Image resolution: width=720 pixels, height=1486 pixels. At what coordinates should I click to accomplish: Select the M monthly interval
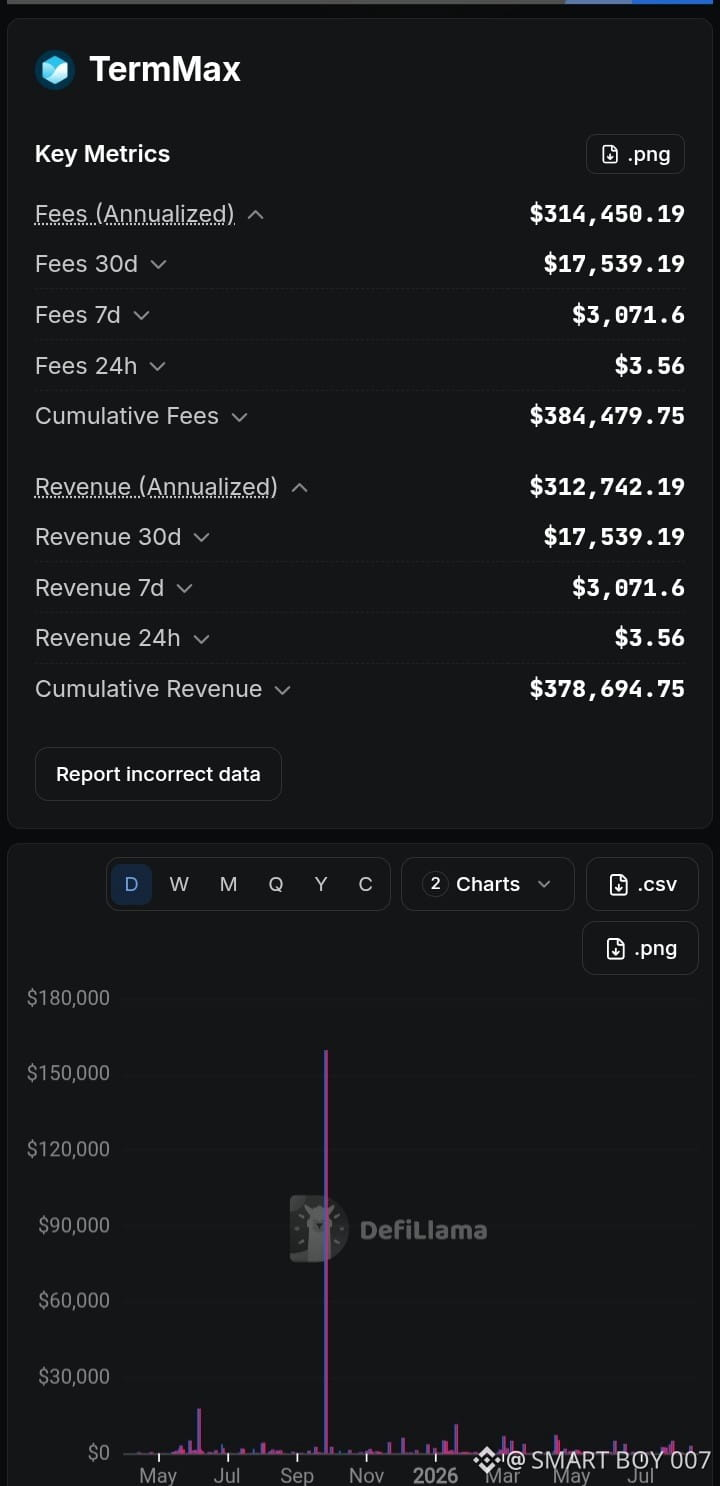pos(228,884)
